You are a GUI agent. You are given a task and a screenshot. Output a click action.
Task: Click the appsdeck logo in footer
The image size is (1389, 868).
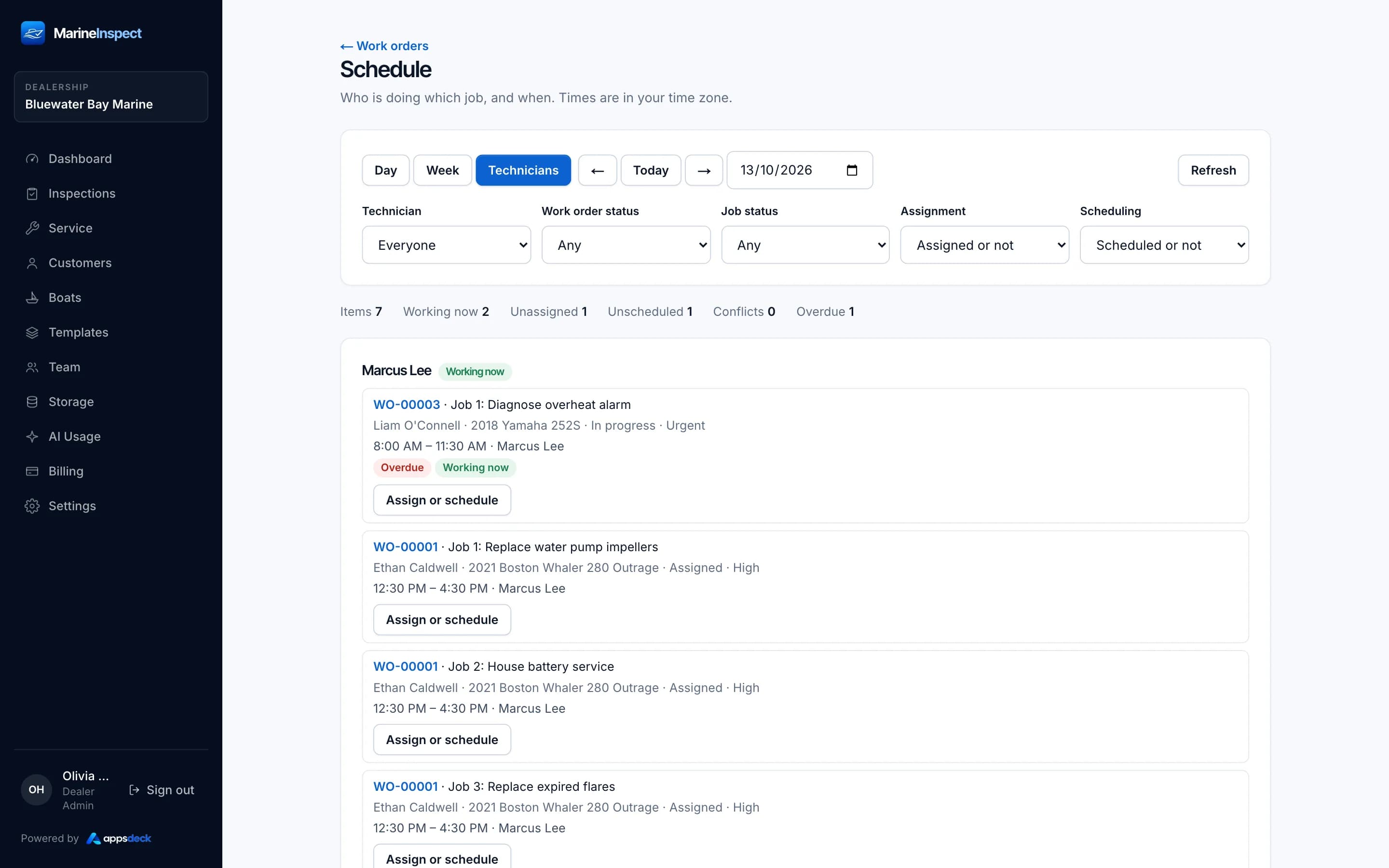tap(119, 838)
